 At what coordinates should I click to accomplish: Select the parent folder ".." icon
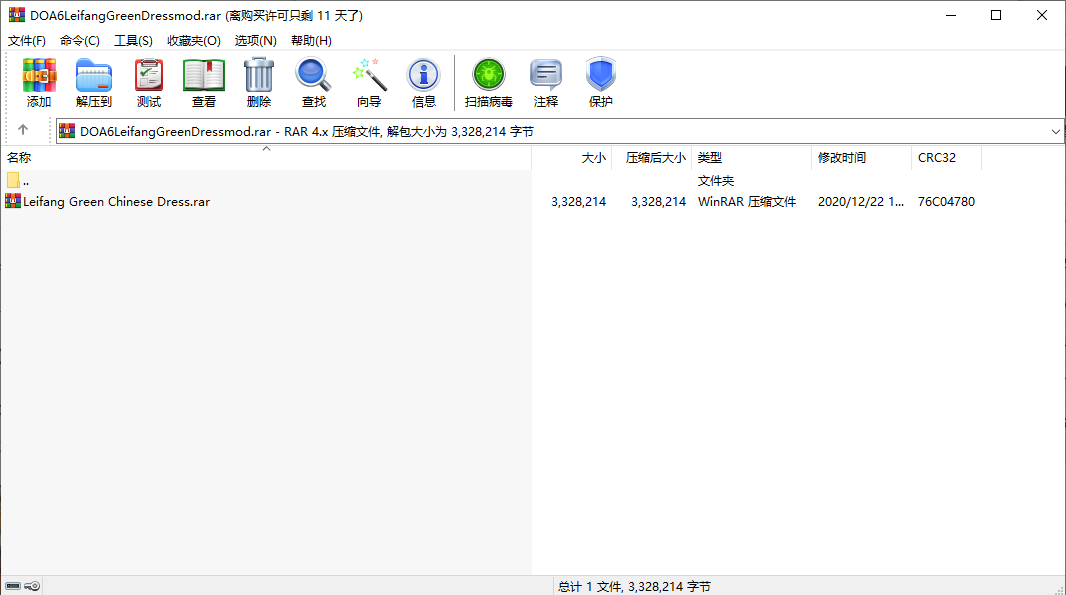(13, 180)
